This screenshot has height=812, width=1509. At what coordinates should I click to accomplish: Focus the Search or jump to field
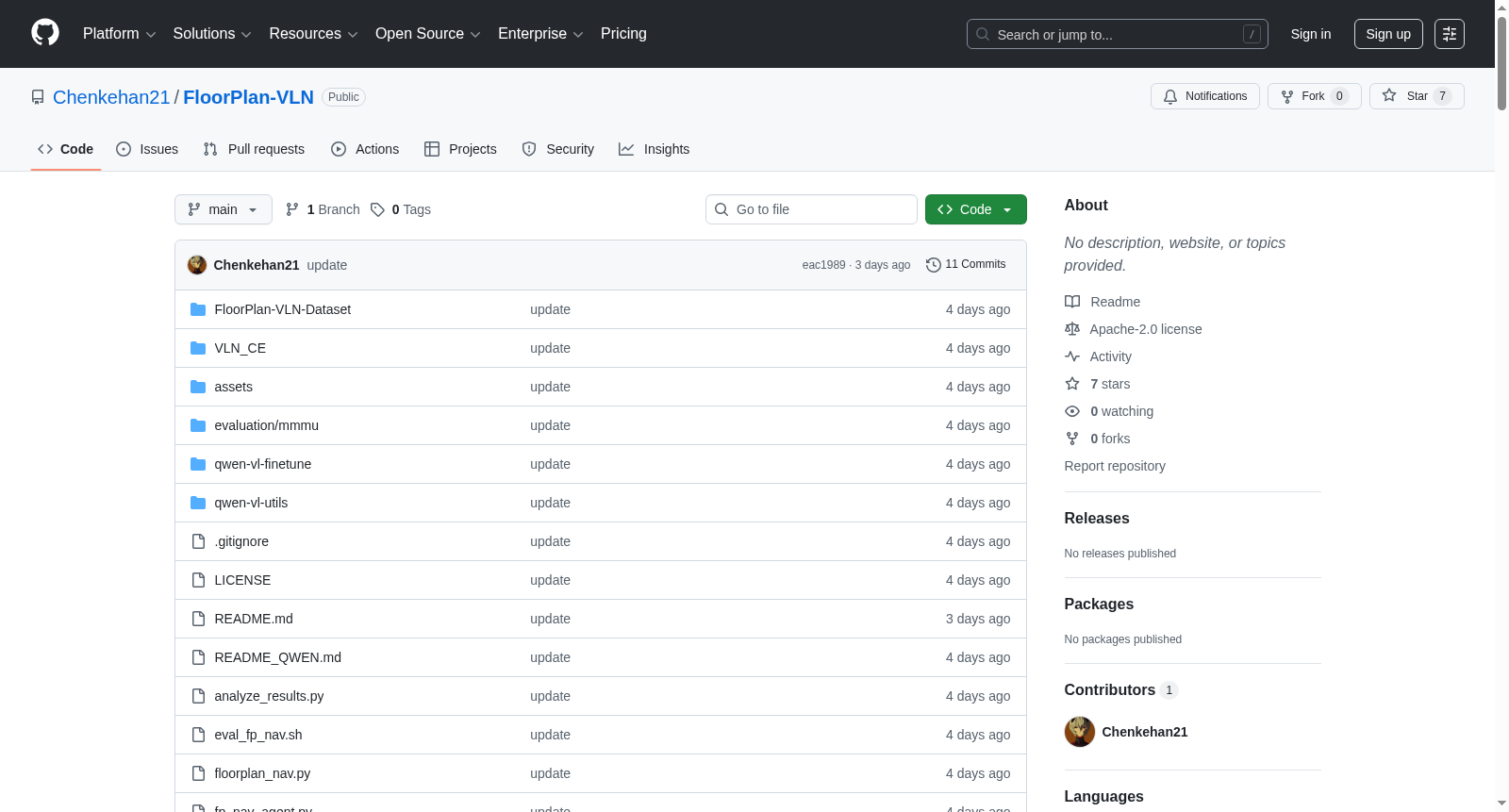[1118, 34]
